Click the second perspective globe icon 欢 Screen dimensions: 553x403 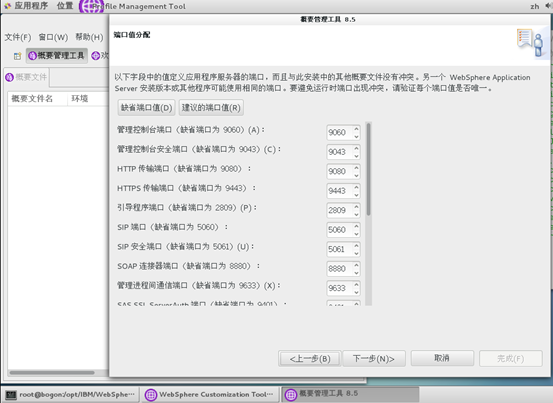pyautogui.click(x=96, y=56)
